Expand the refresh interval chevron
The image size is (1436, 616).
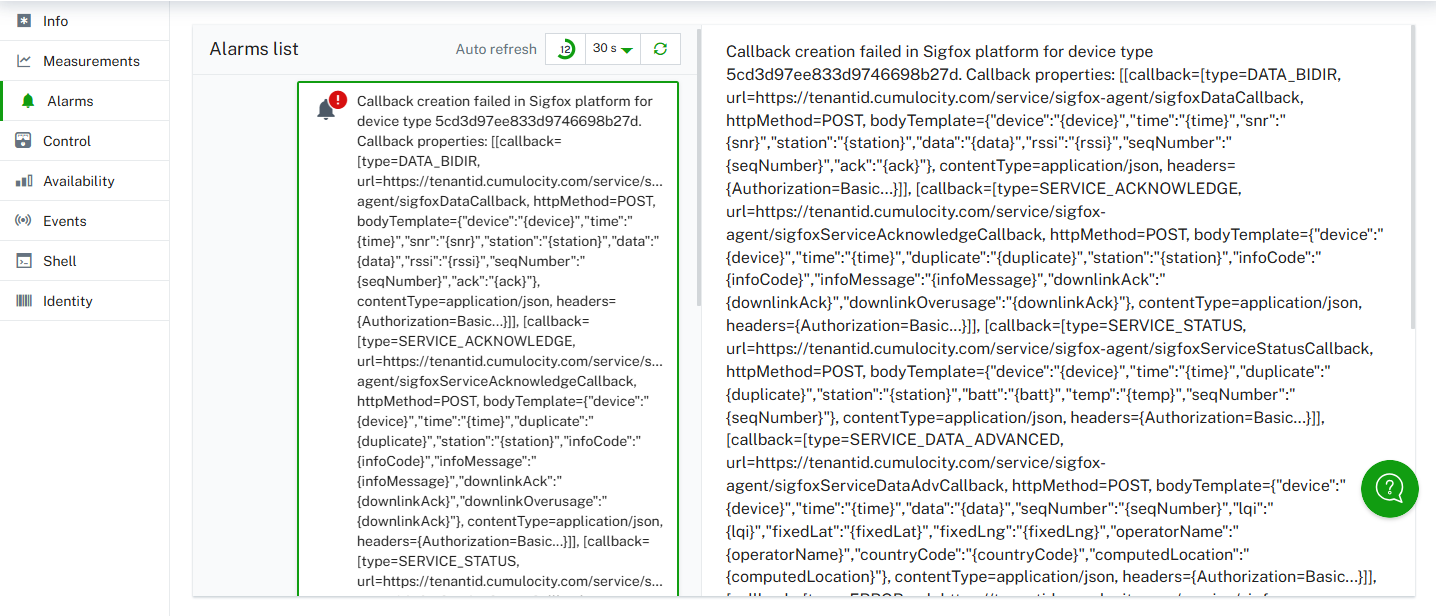[629, 48]
